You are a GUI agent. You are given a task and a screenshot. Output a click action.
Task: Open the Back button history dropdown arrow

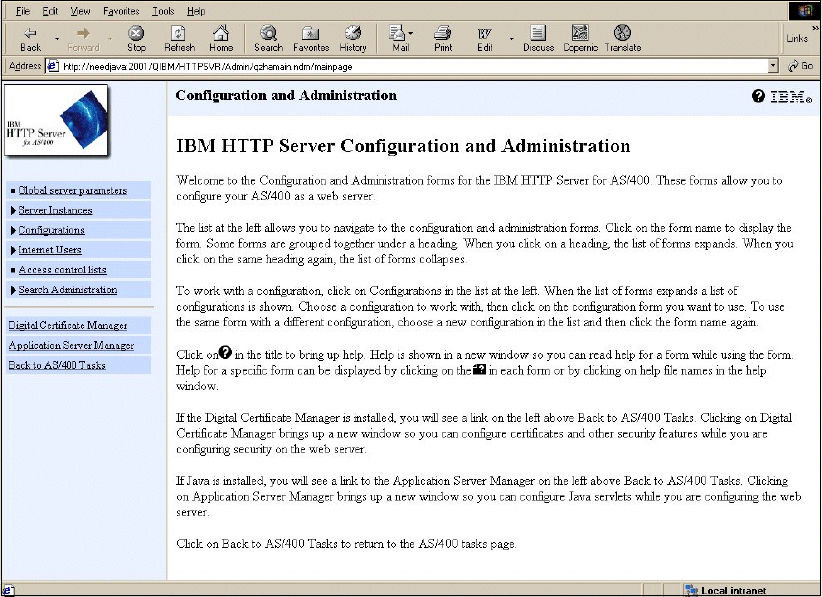(x=57, y=39)
